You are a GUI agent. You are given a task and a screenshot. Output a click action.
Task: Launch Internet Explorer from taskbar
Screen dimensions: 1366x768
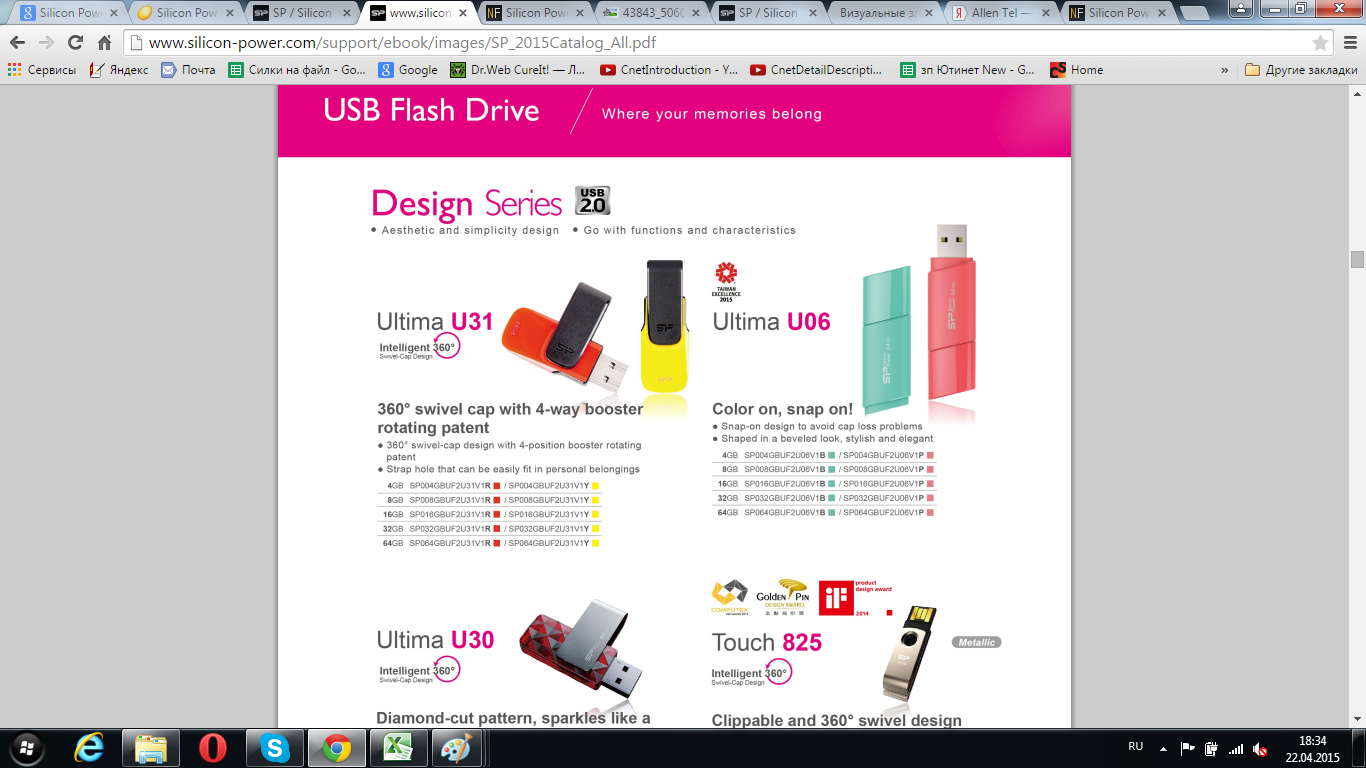point(90,748)
